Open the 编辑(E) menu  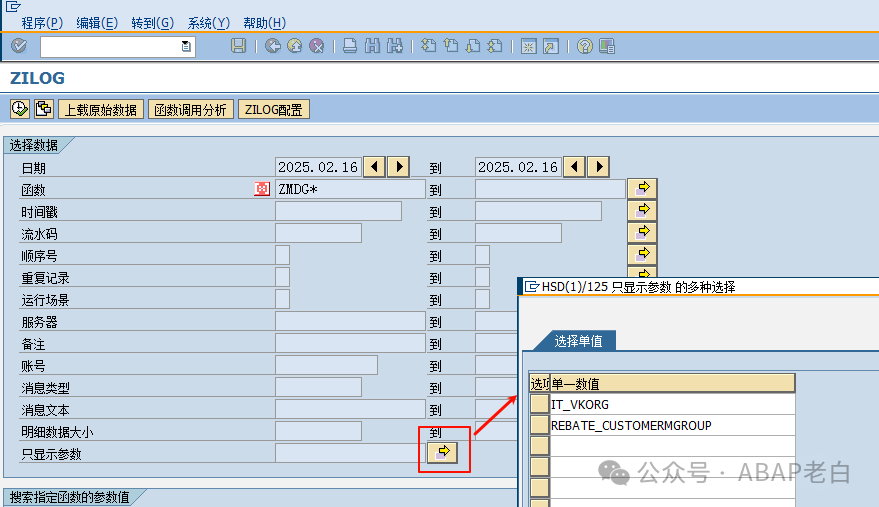click(x=97, y=23)
